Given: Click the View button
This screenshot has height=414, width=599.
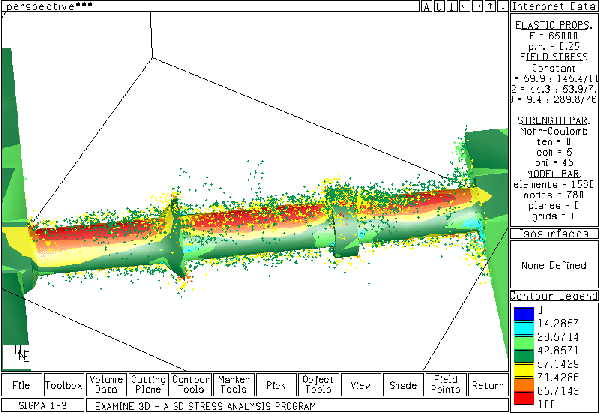Looking at the screenshot, I should (361, 385).
